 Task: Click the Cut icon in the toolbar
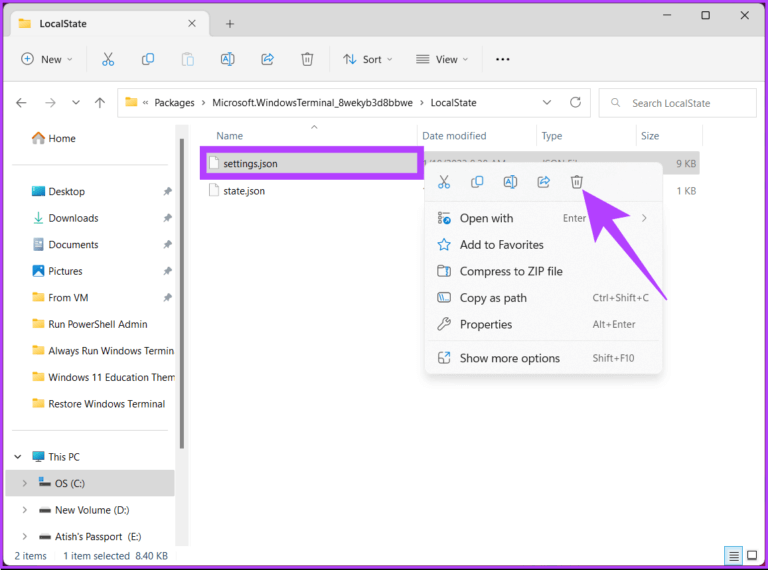[x=108, y=59]
